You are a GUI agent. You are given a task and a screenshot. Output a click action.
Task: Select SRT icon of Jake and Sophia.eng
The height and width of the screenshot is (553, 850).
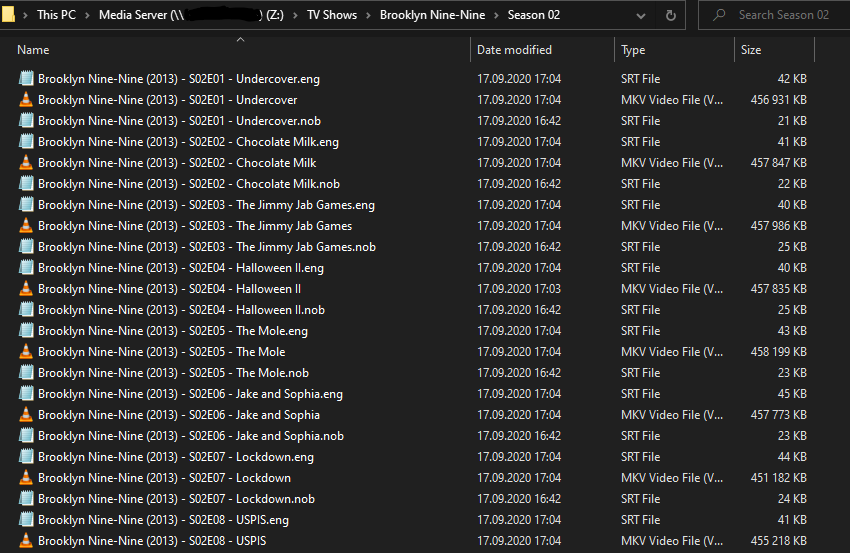25,394
